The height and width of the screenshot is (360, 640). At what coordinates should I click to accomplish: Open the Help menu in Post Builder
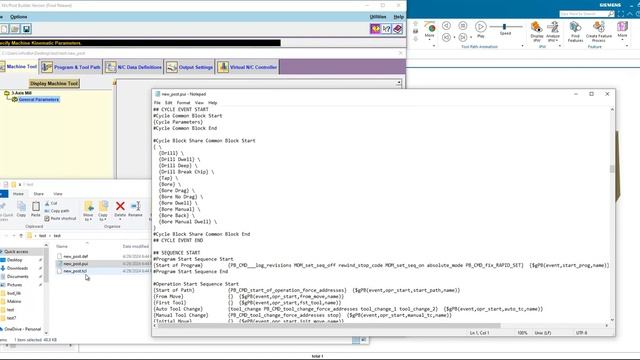tap(398, 17)
